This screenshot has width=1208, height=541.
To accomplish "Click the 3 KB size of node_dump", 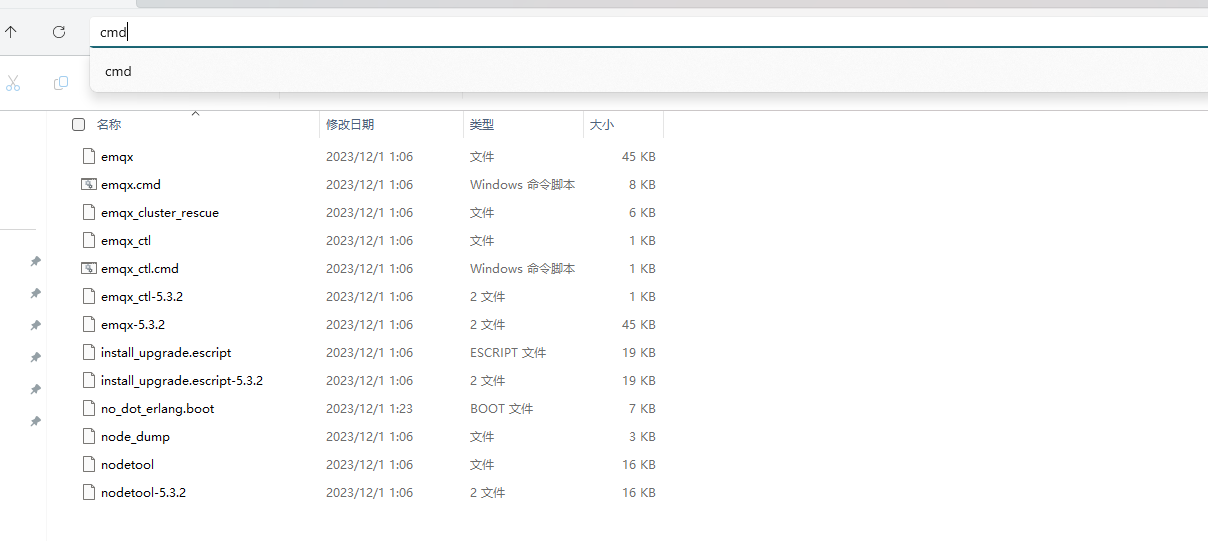I will pos(642,437).
